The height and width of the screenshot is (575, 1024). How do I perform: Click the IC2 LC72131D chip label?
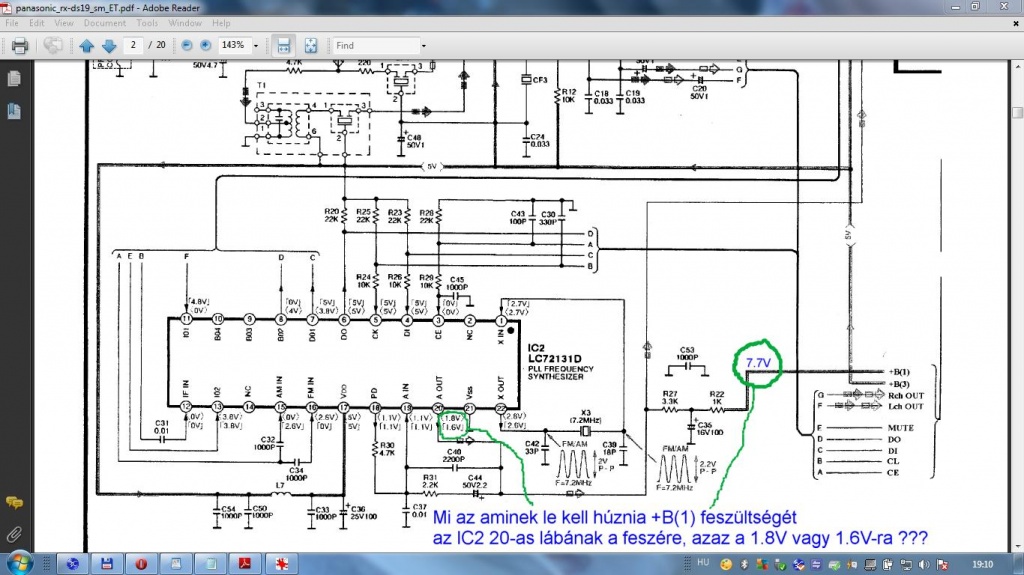(x=554, y=353)
